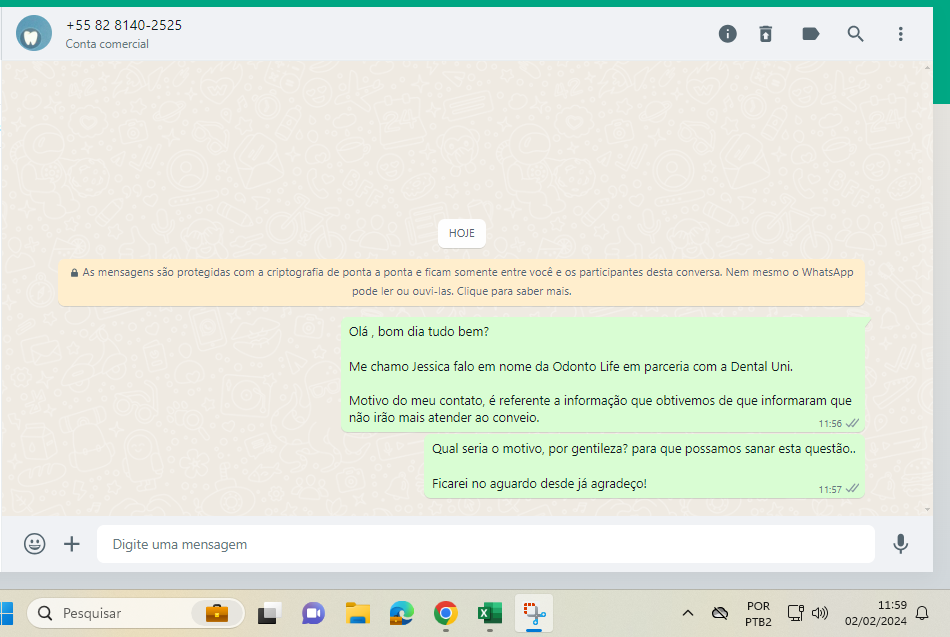Switch to Excel on the taskbar
The image size is (950, 637).
click(x=490, y=613)
